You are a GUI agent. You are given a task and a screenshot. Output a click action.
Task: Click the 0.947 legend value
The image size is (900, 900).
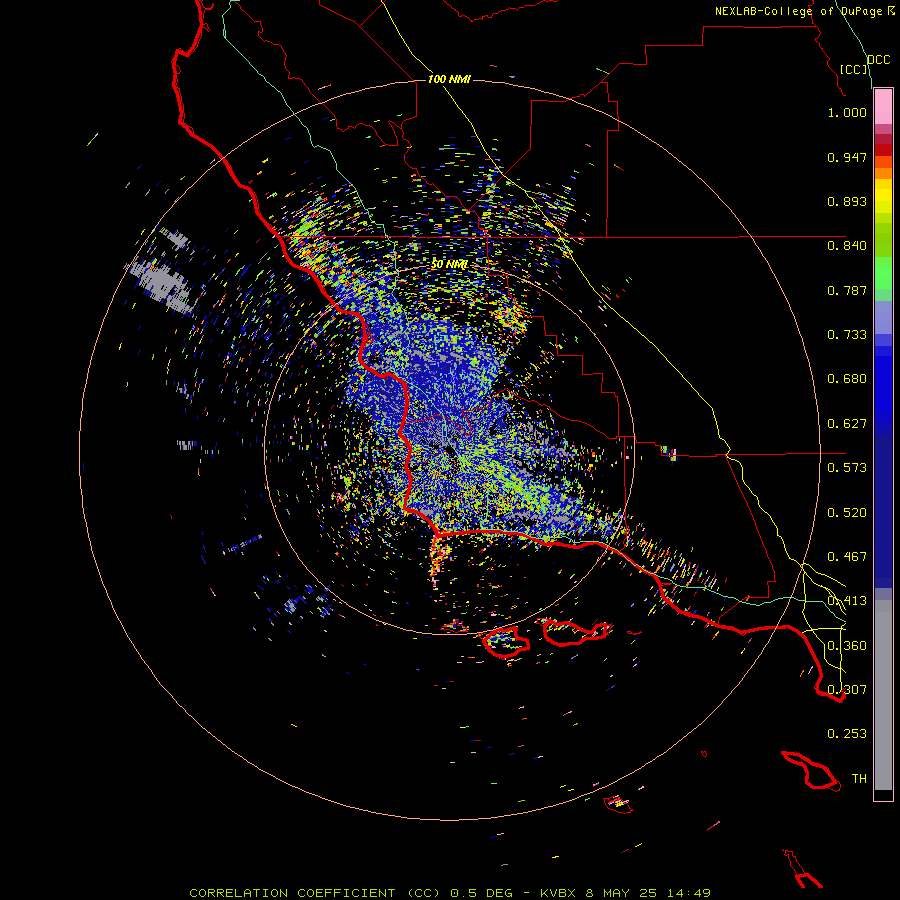pyautogui.click(x=847, y=157)
